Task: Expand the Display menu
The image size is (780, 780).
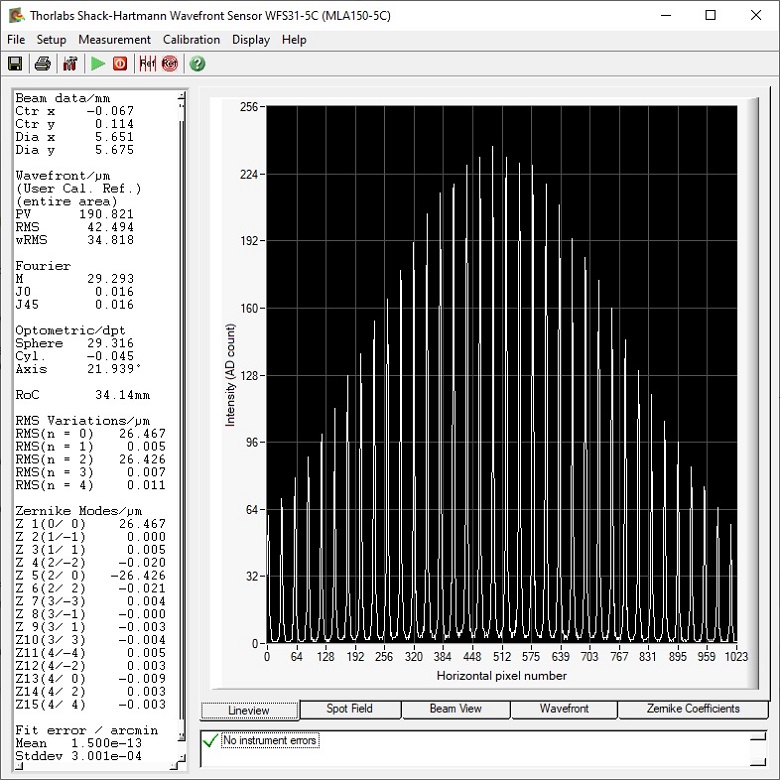Action: pyautogui.click(x=251, y=40)
